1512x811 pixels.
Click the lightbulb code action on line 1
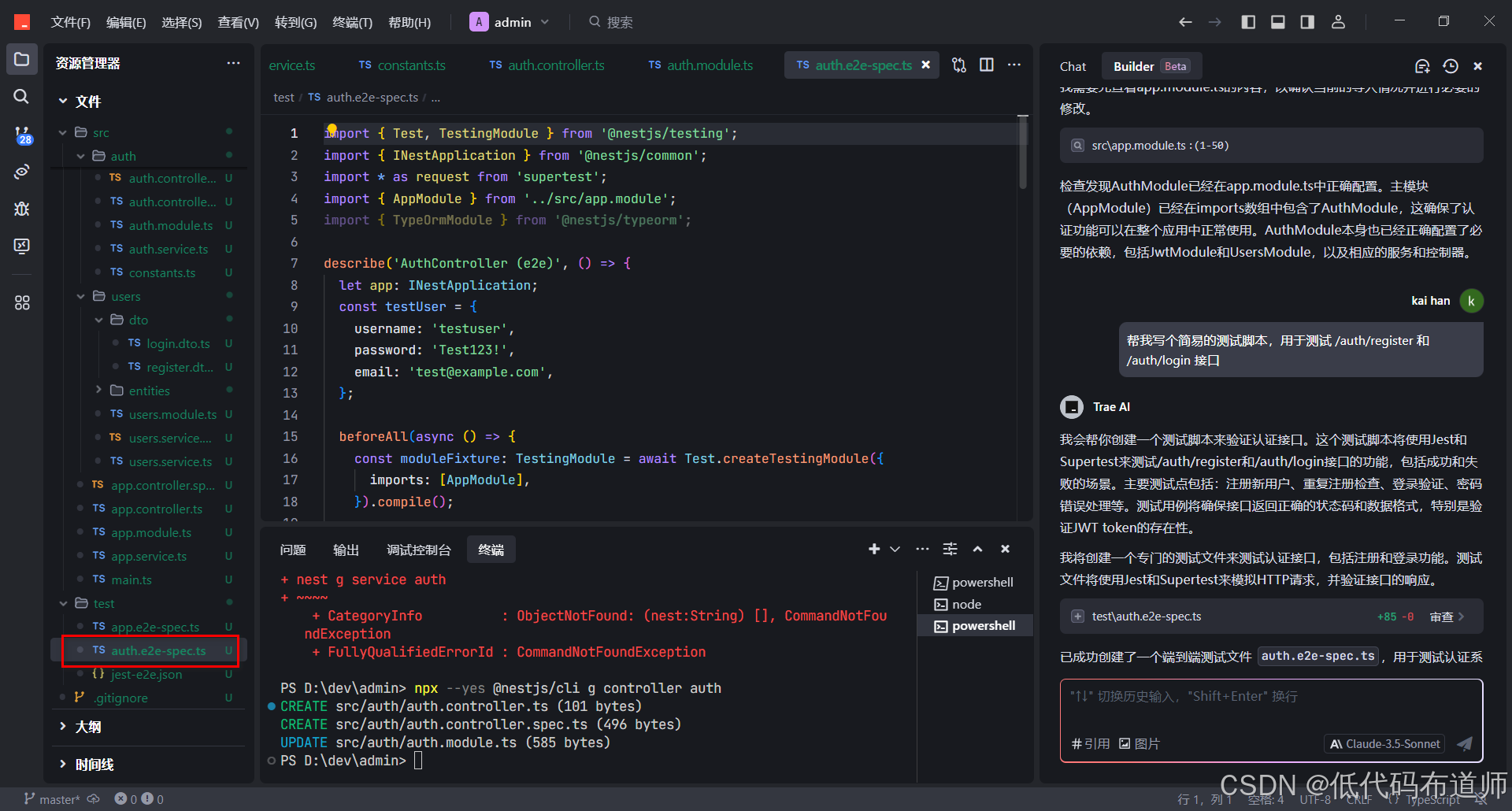[332, 130]
